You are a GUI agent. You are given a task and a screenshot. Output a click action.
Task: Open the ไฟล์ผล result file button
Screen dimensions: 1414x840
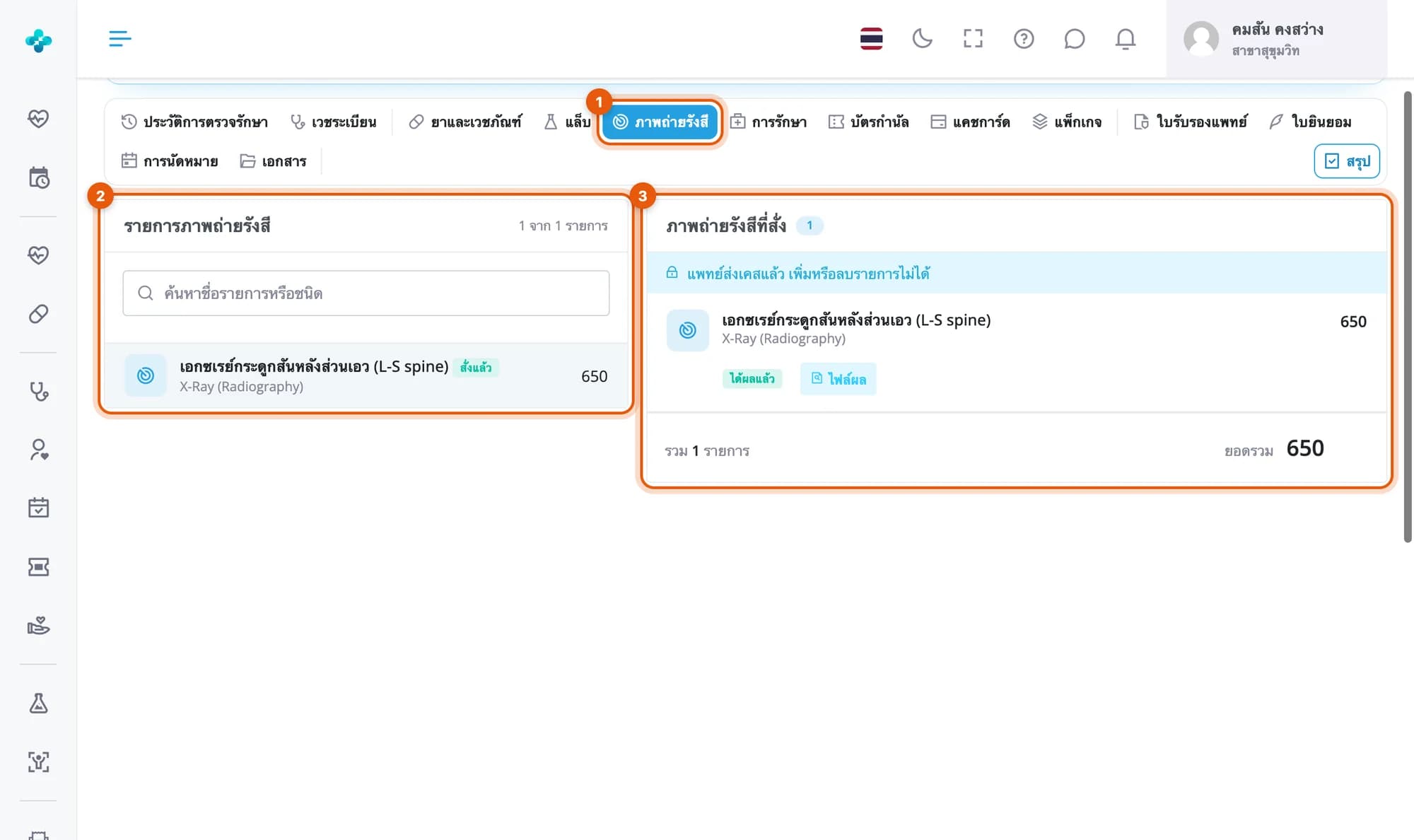838,379
